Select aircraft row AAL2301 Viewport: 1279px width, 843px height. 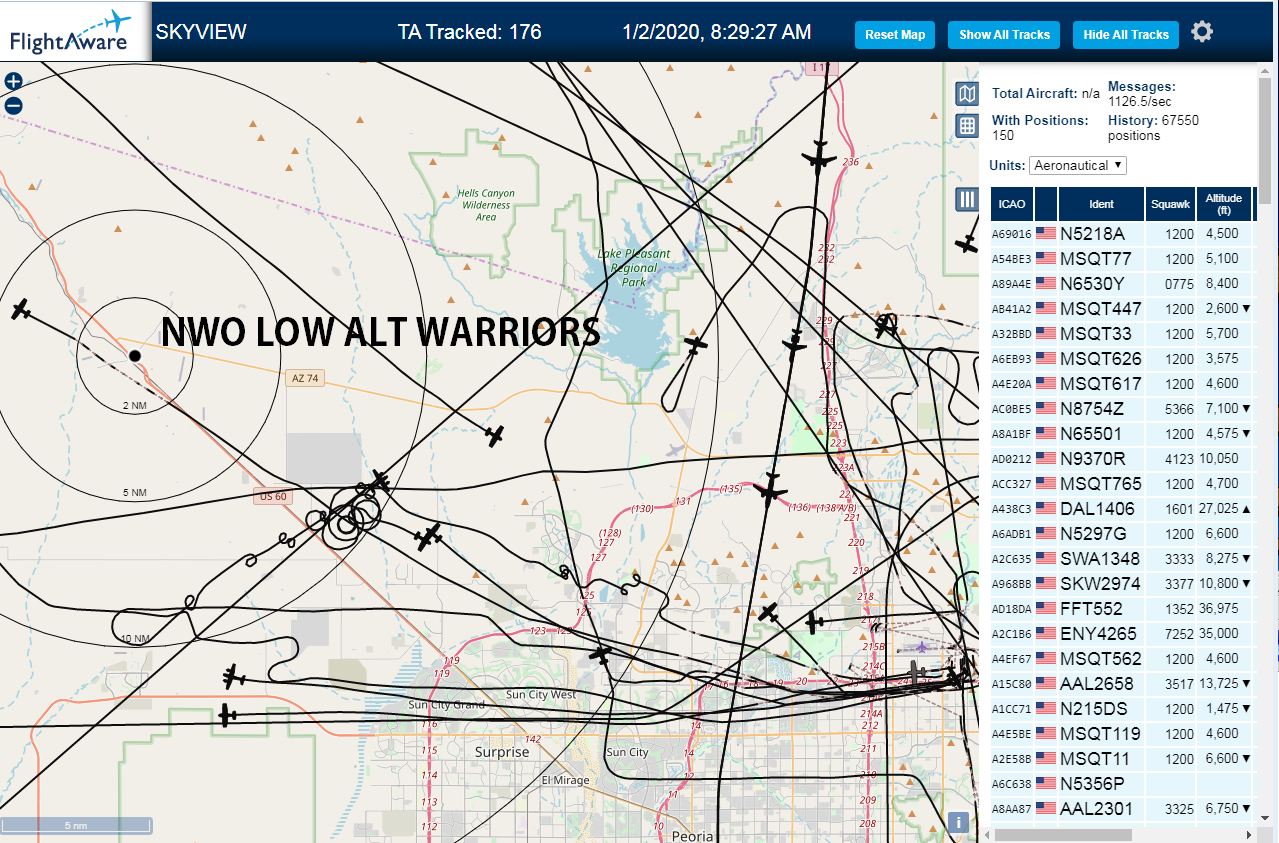pyautogui.click(x=1121, y=809)
